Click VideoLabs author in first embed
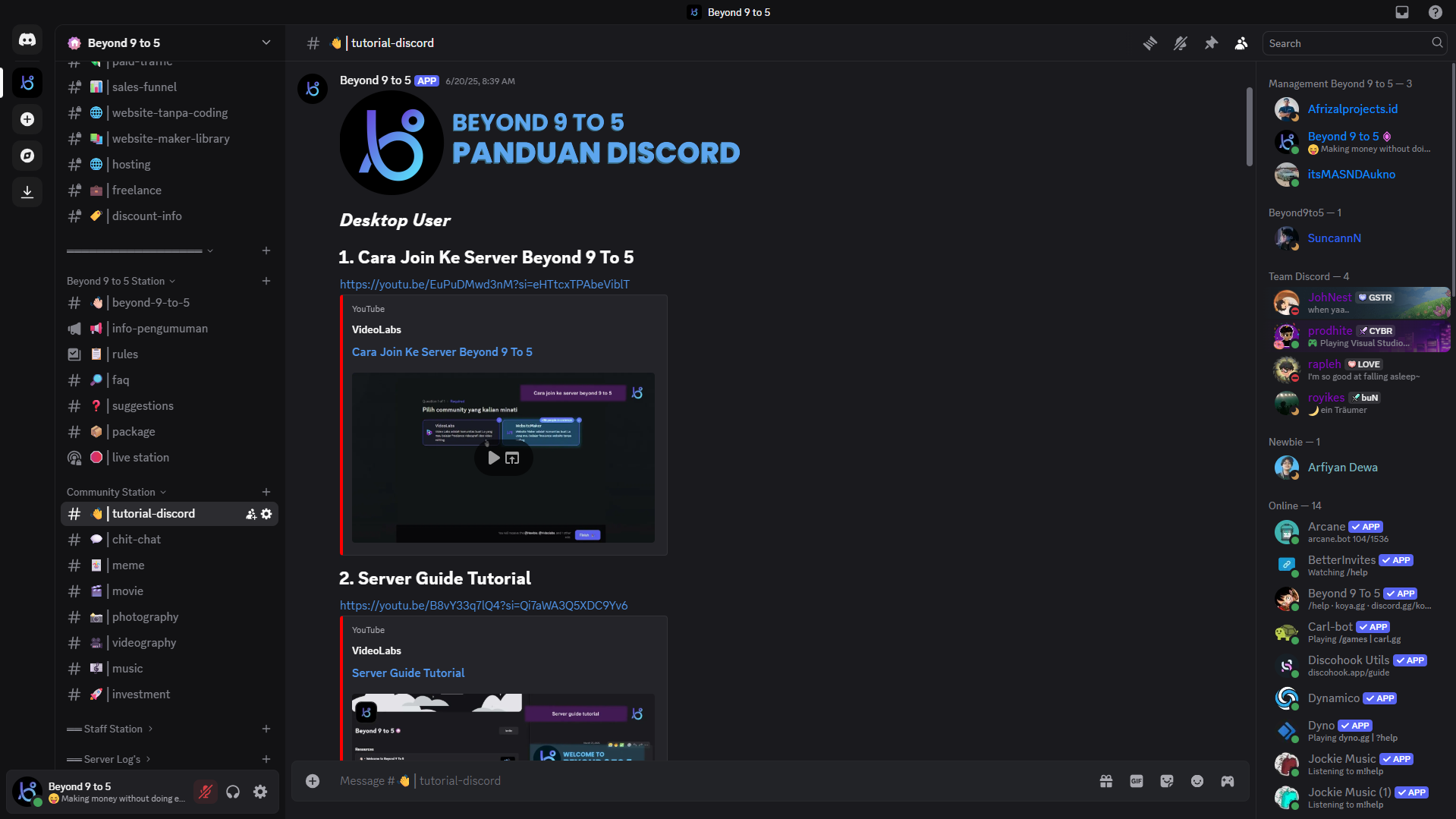 (x=376, y=329)
